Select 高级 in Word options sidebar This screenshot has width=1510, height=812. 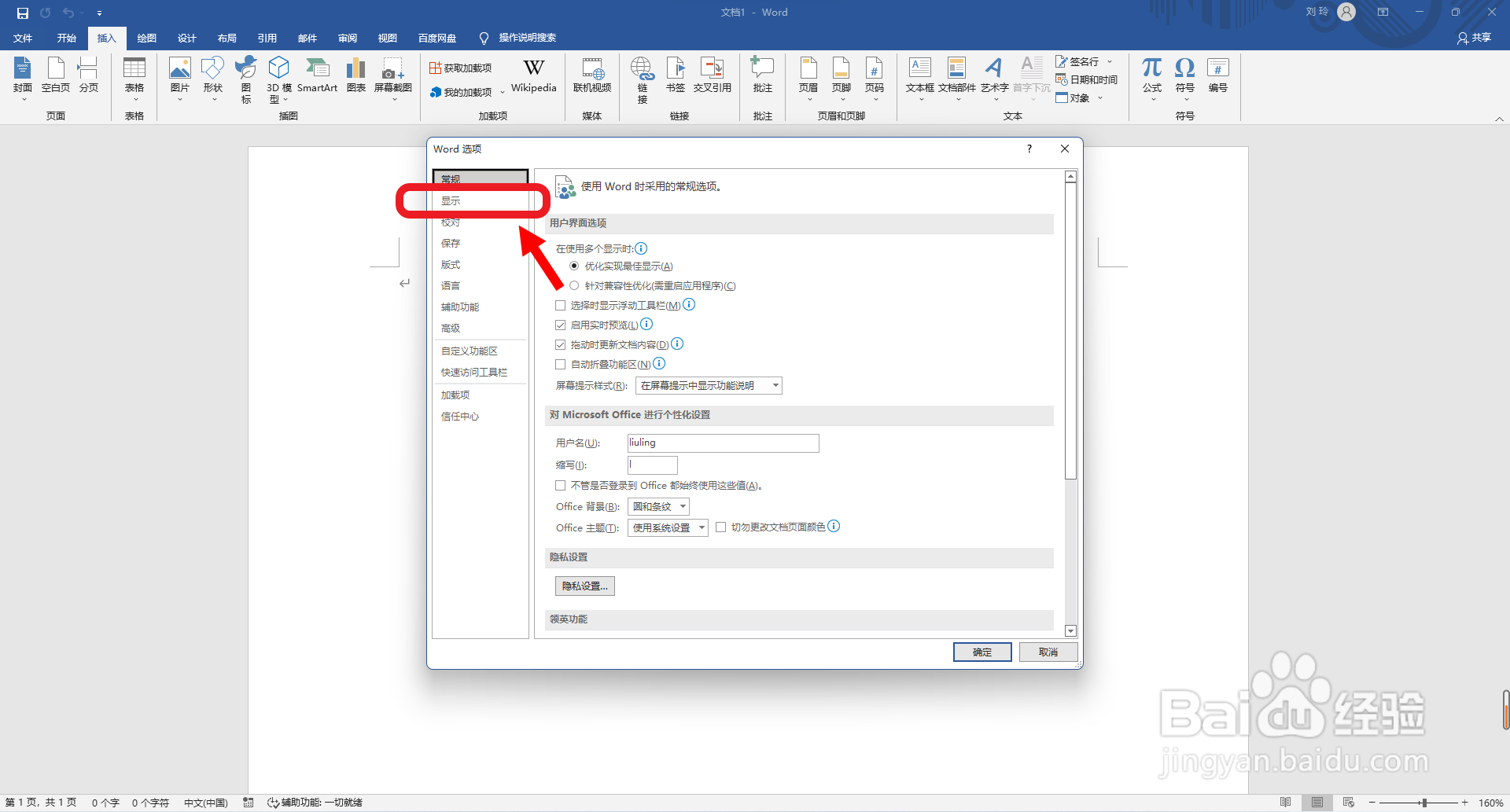[480, 329]
